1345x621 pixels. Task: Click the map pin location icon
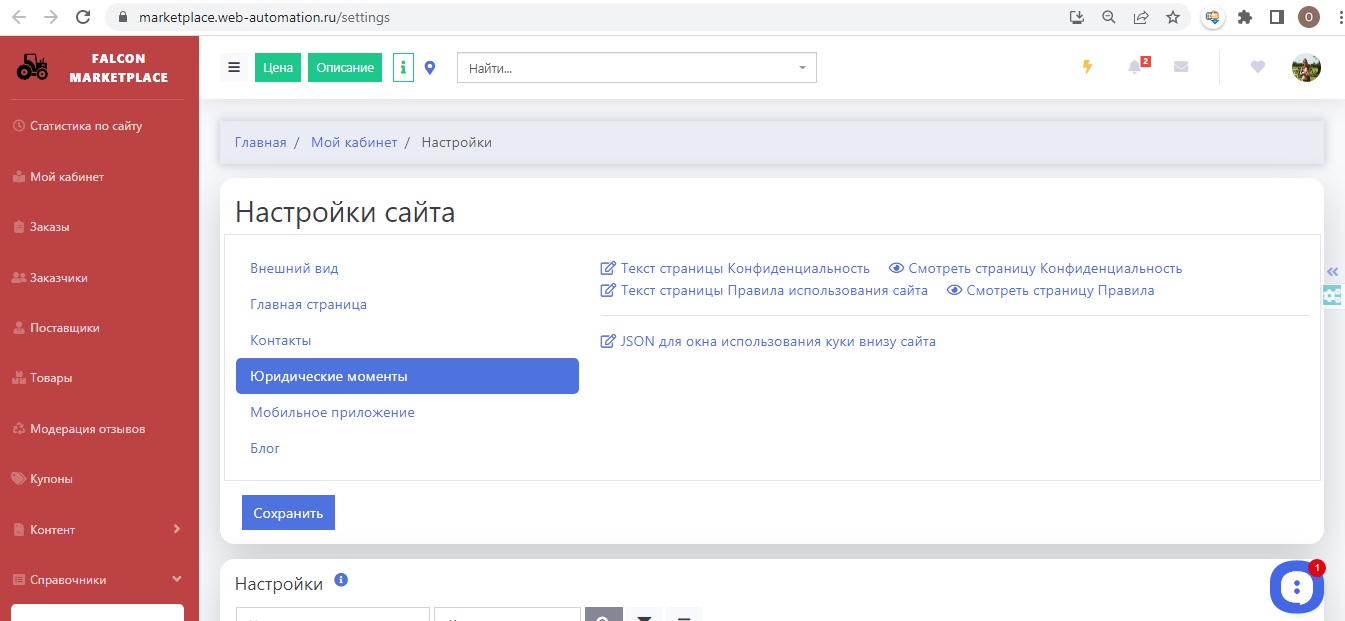coord(430,68)
